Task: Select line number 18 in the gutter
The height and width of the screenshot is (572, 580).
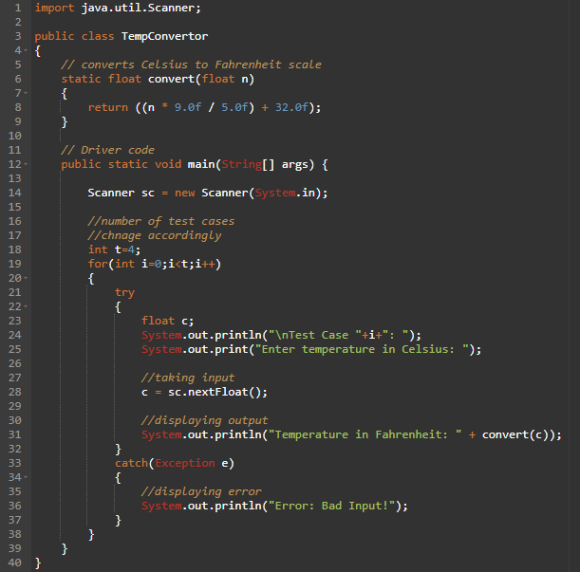Action: (x=15, y=249)
